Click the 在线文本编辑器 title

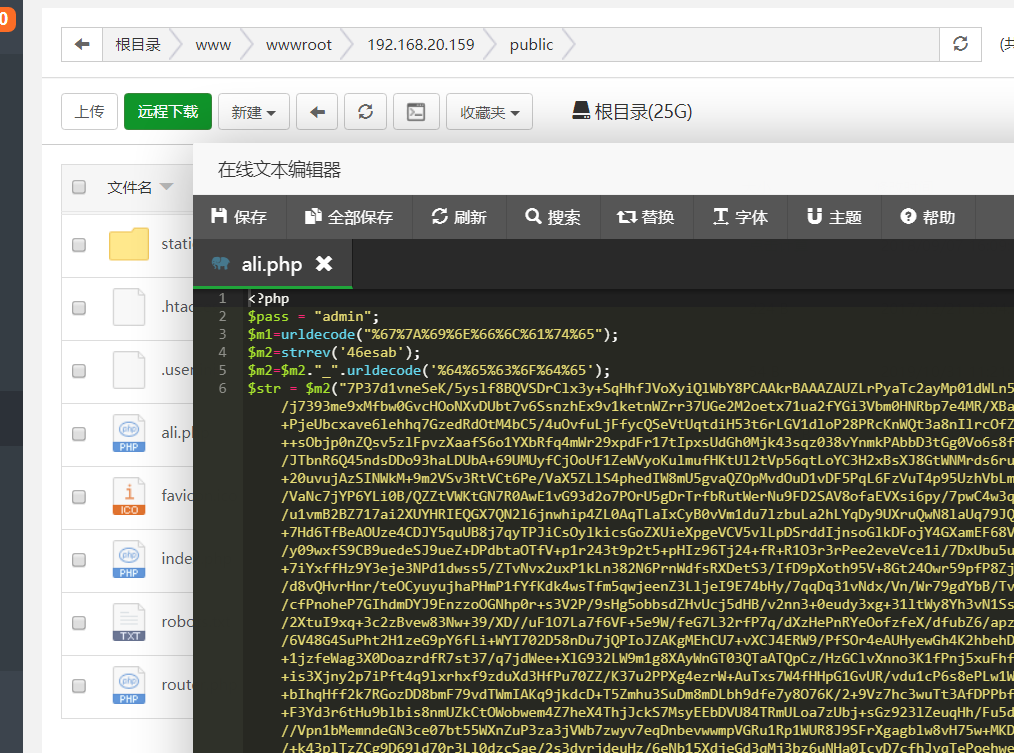[279, 169]
